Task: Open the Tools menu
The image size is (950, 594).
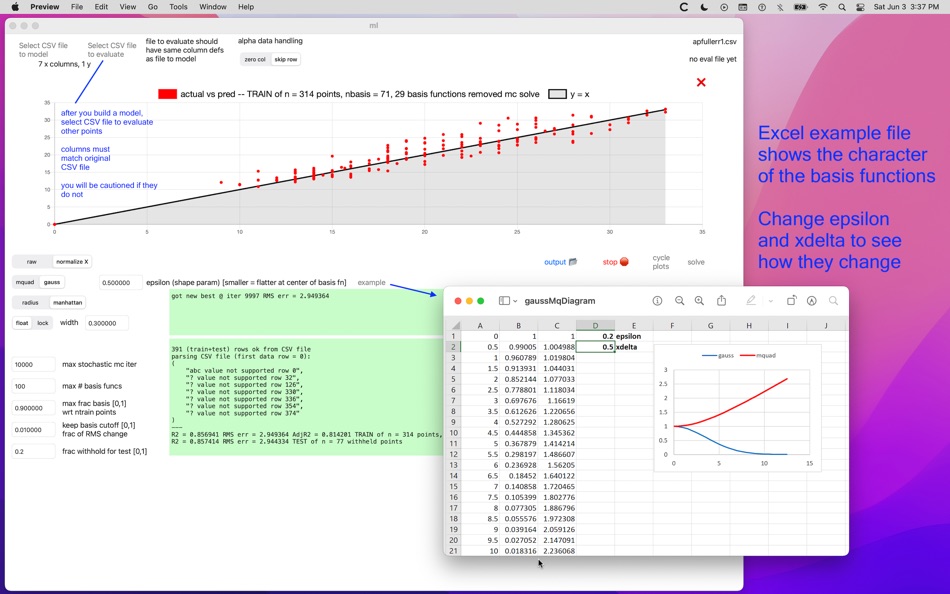Action: (178, 7)
